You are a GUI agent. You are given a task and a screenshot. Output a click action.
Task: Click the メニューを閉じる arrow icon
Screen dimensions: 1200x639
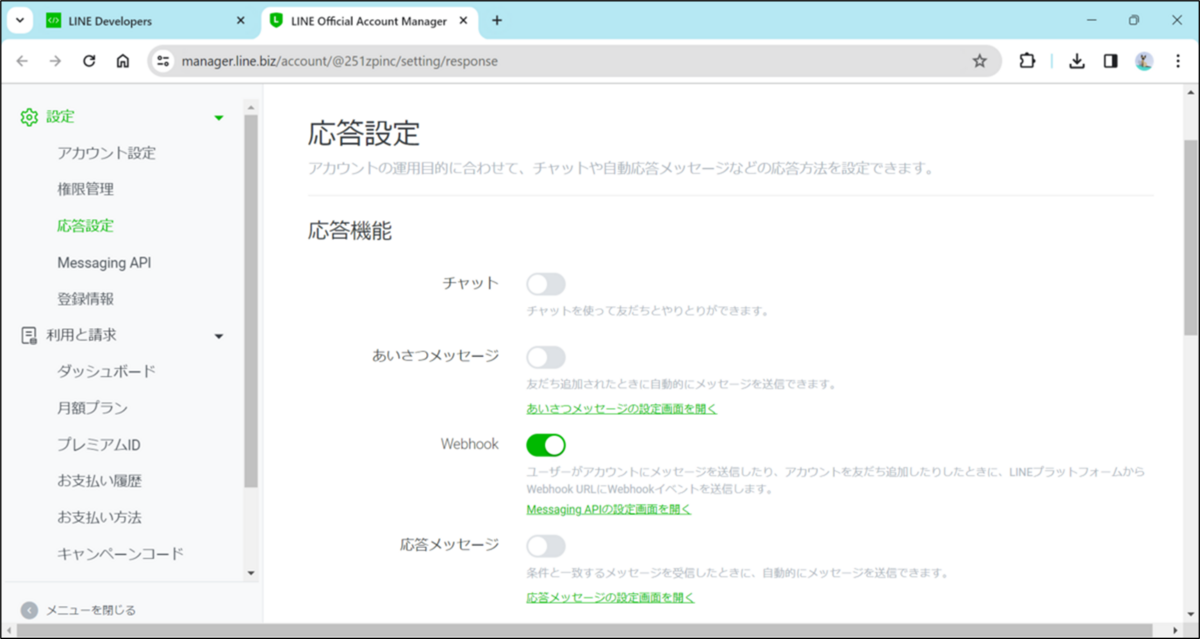point(29,610)
